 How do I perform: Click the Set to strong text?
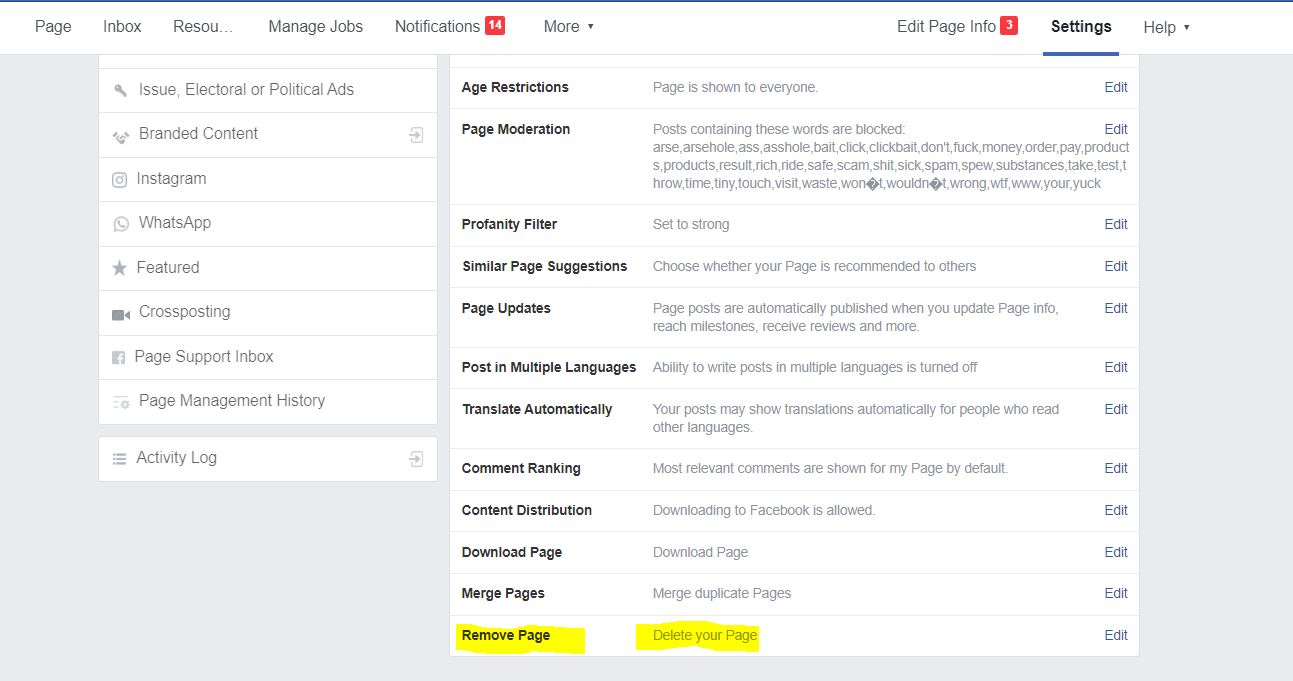tap(691, 224)
